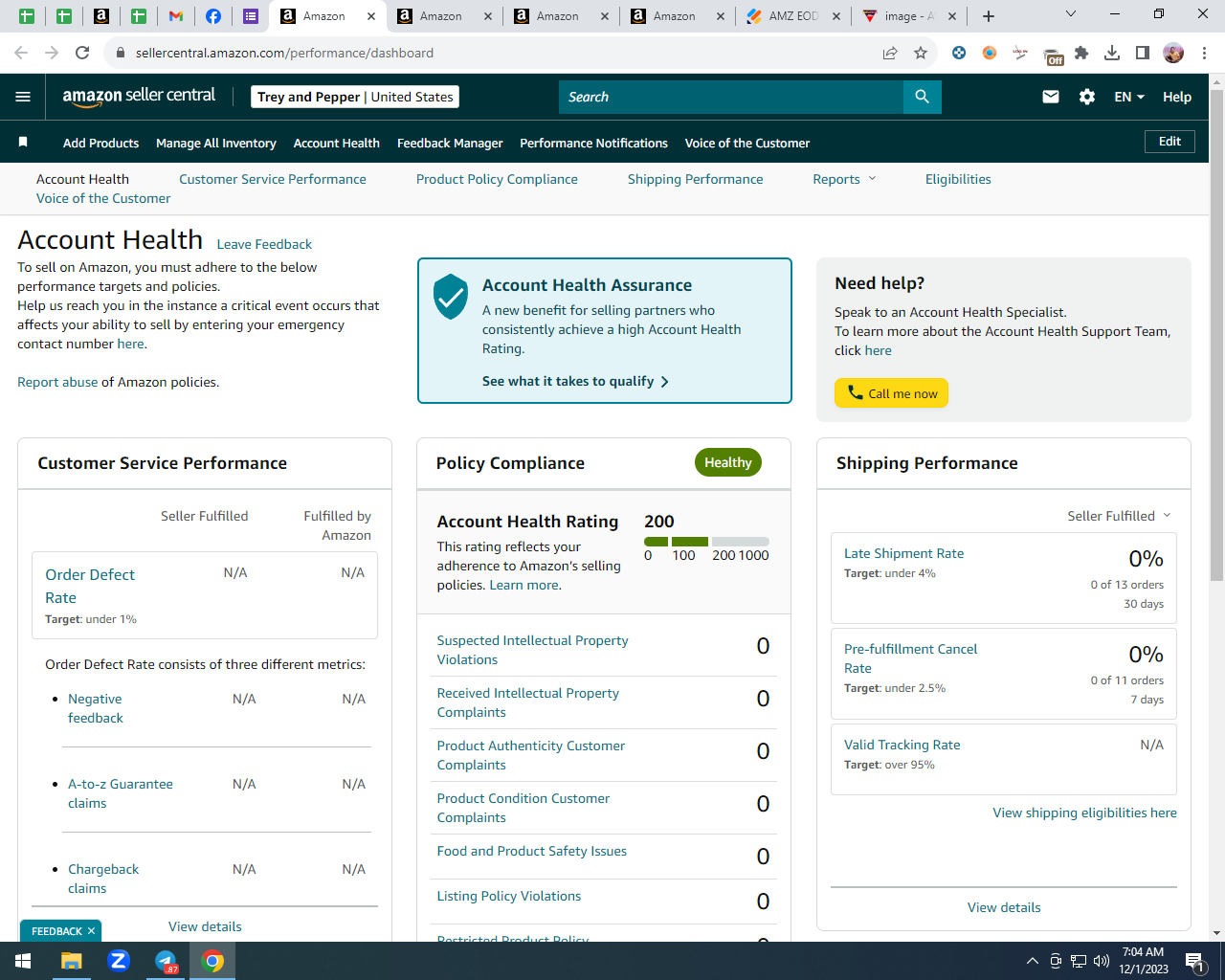
Task: Click the search magnifier button
Action: (923, 97)
